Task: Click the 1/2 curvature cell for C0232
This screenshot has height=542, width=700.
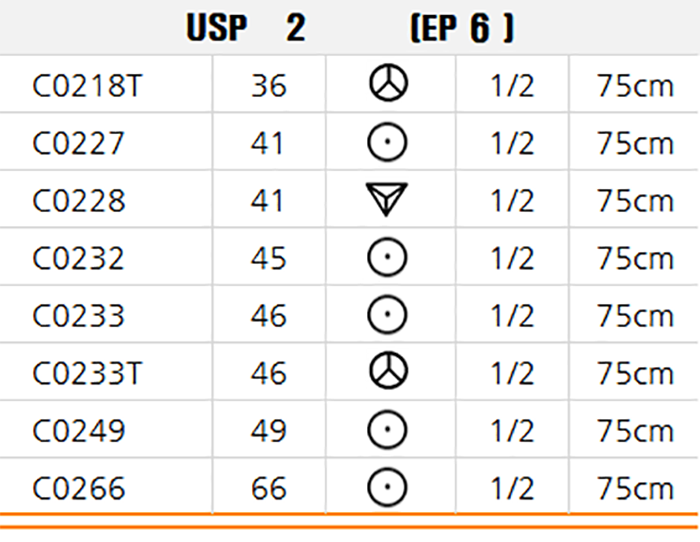Action: point(512,258)
